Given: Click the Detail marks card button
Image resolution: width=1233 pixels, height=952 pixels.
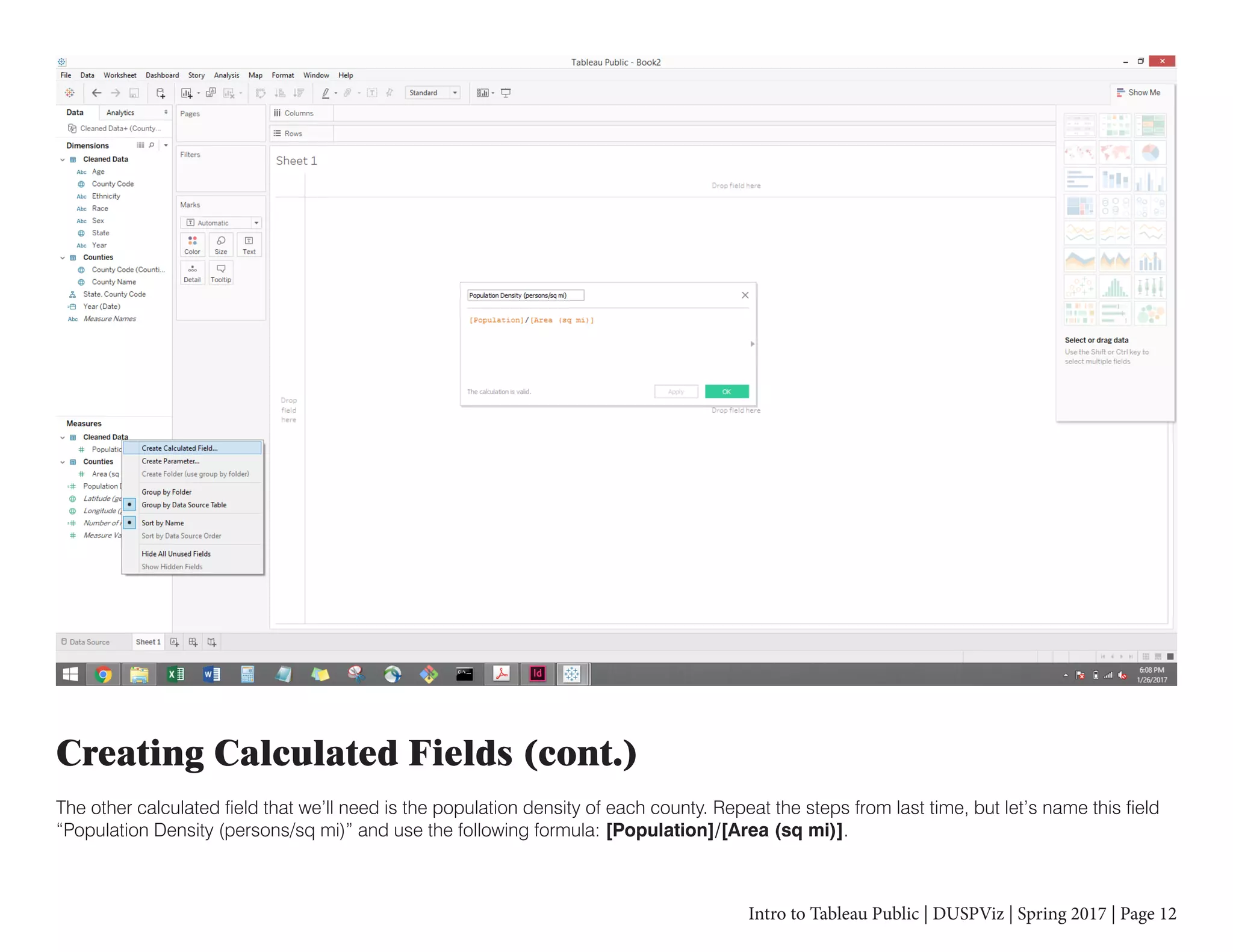Looking at the screenshot, I should (193, 273).
